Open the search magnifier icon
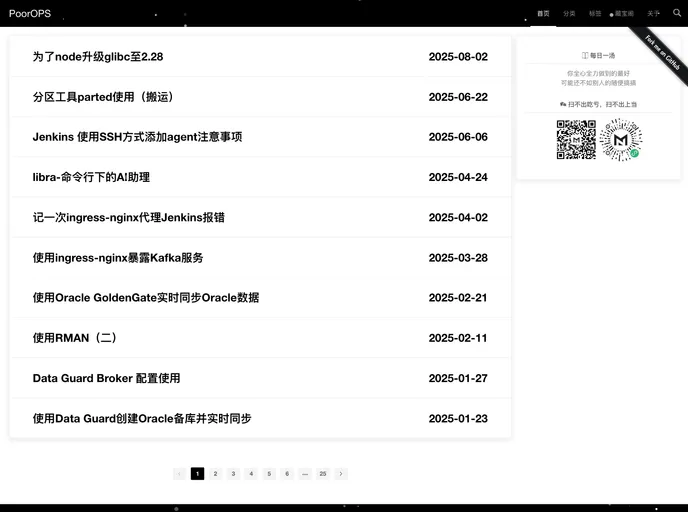Viewport: 688px width, 512px height. 677,13
